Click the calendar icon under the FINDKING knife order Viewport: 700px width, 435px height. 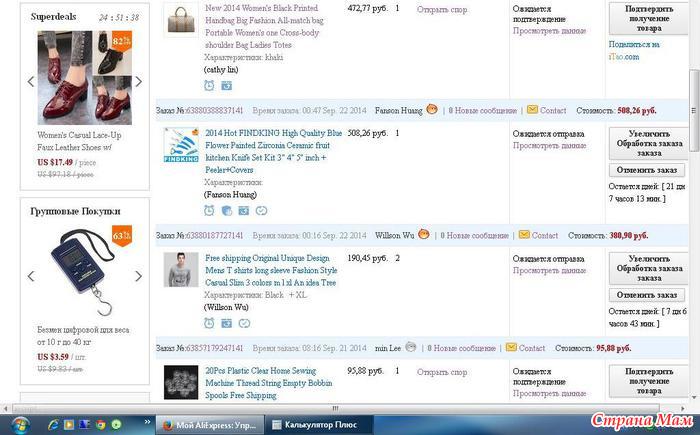[x=244, y=211]
